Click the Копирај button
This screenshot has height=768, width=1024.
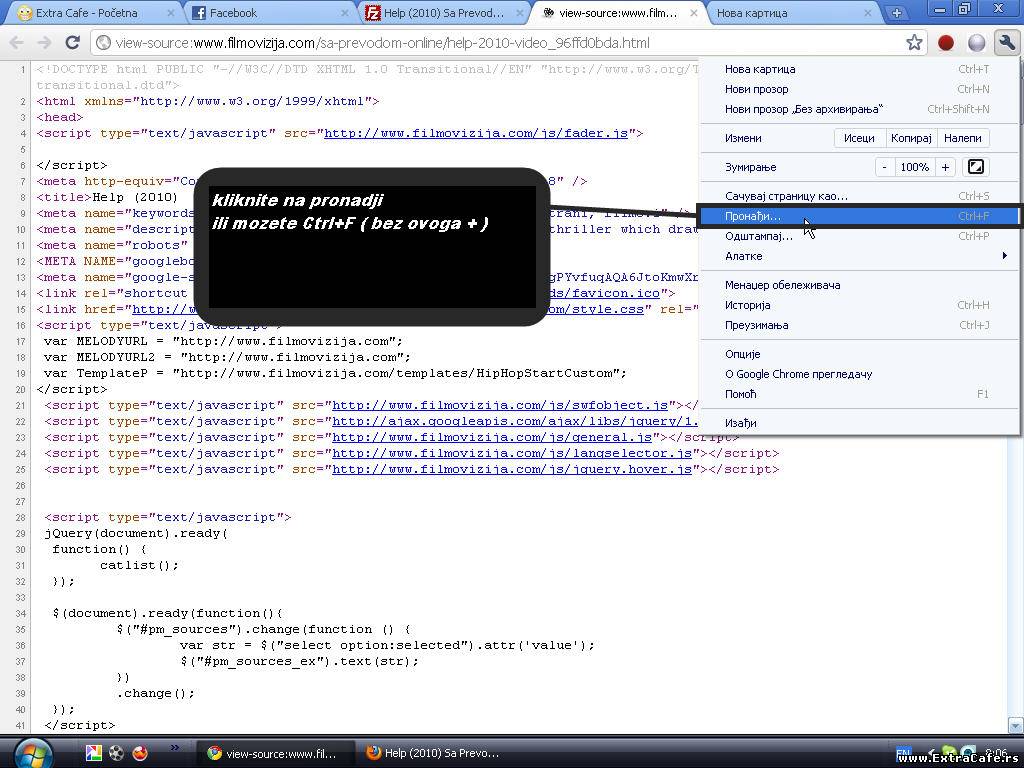click(x=910, y=138)
